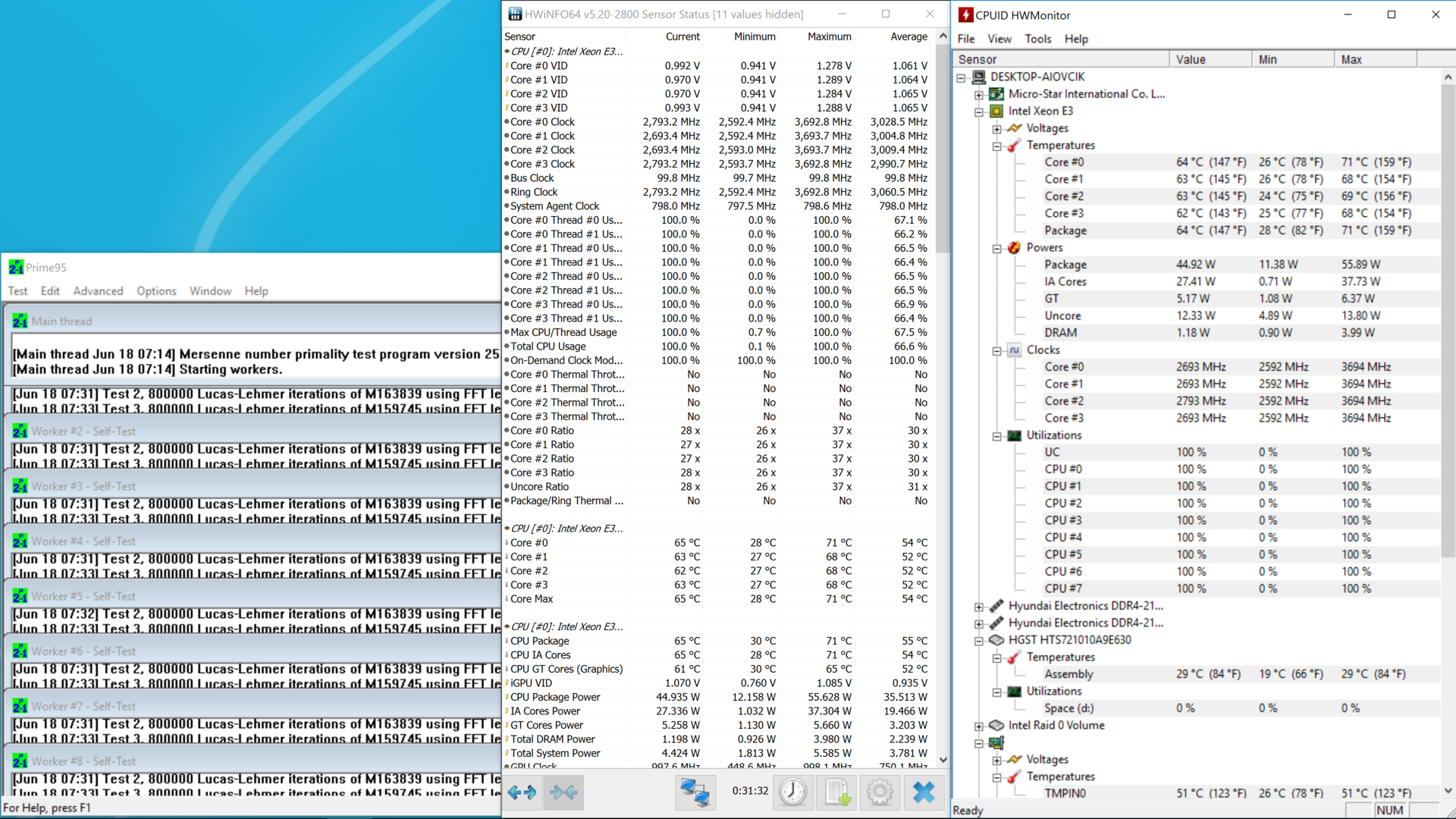
Task: Click the HGST hard drive icon
Action: [x=996, y=640]
